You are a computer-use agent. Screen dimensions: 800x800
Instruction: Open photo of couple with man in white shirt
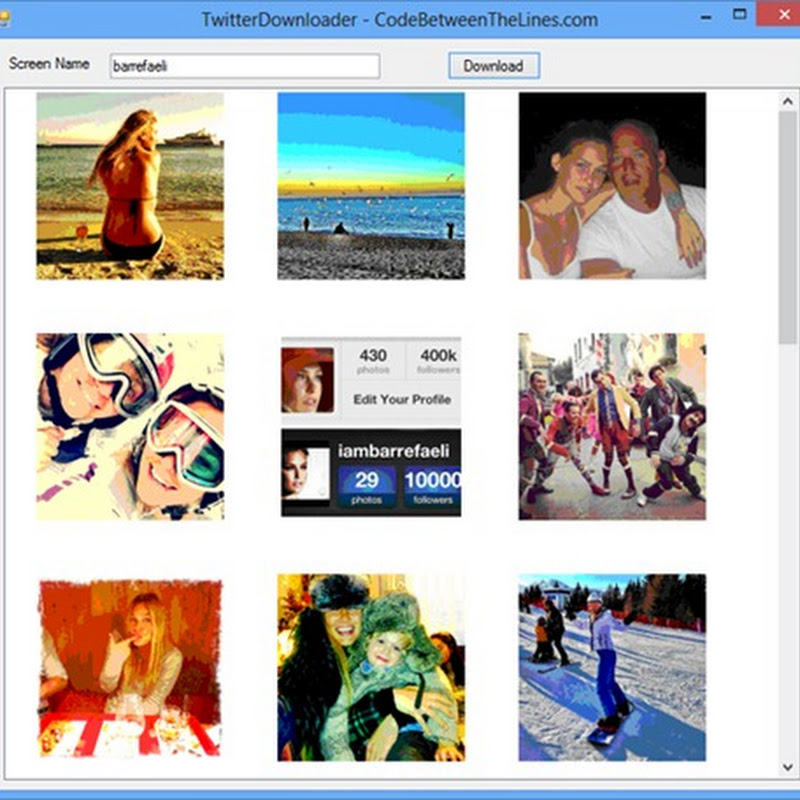612,186
